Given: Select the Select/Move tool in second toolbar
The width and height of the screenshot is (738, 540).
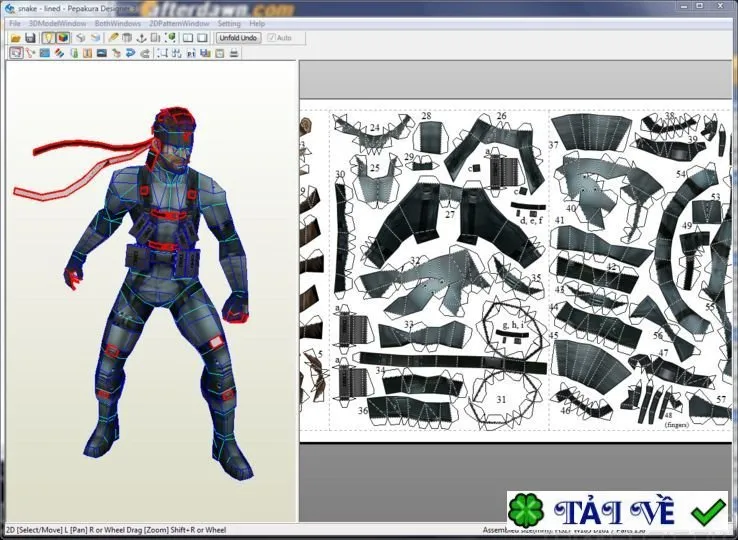Looking at the screenshot, I should [16, 53].
